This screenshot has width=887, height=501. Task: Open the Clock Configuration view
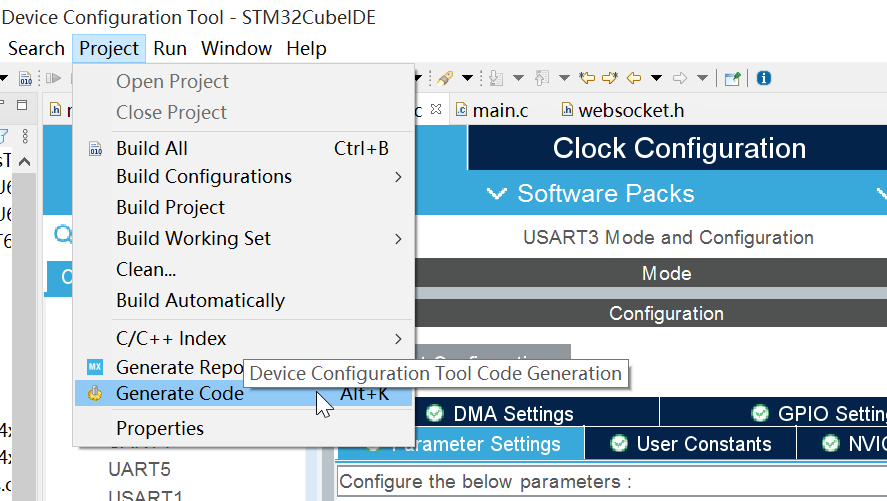tap(679, 149)
